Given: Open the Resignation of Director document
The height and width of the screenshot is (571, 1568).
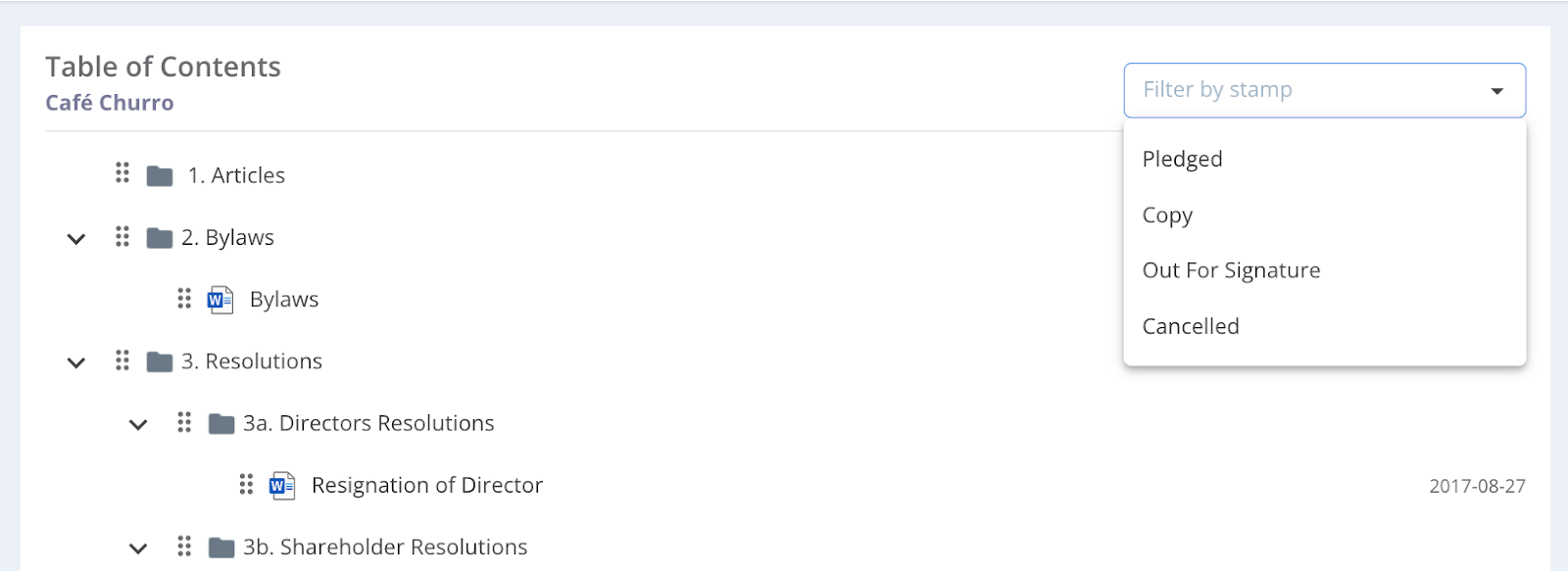Looking at the screenshot, I should (427, 486).
